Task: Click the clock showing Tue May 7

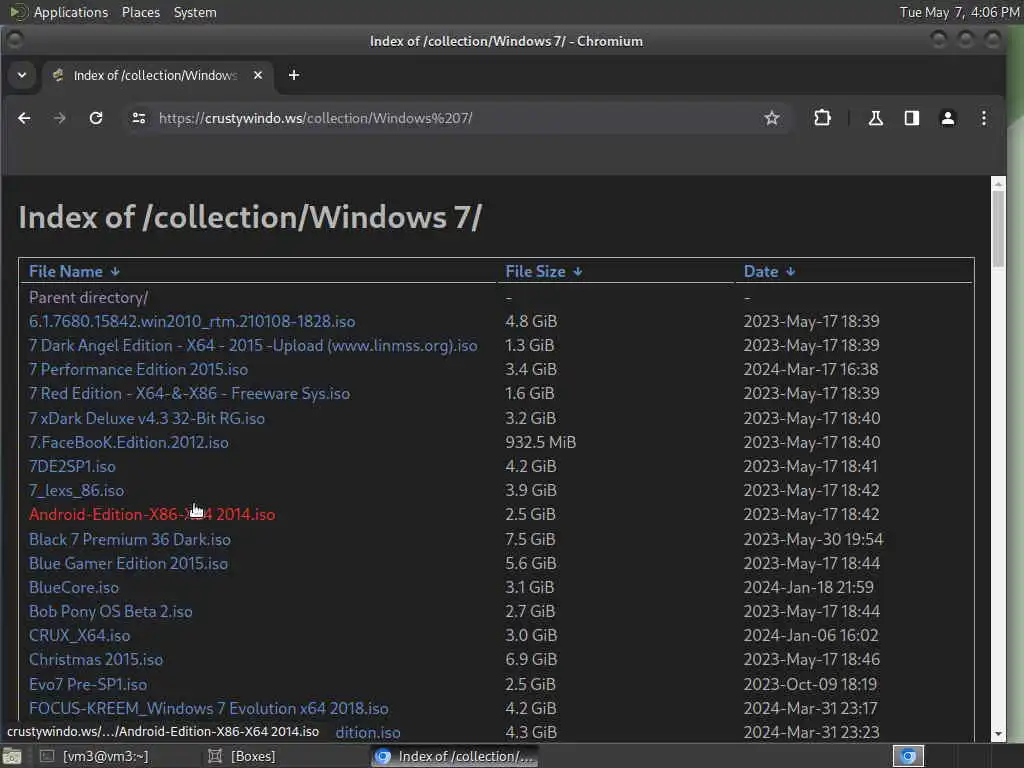Action: tap(959, 12)
